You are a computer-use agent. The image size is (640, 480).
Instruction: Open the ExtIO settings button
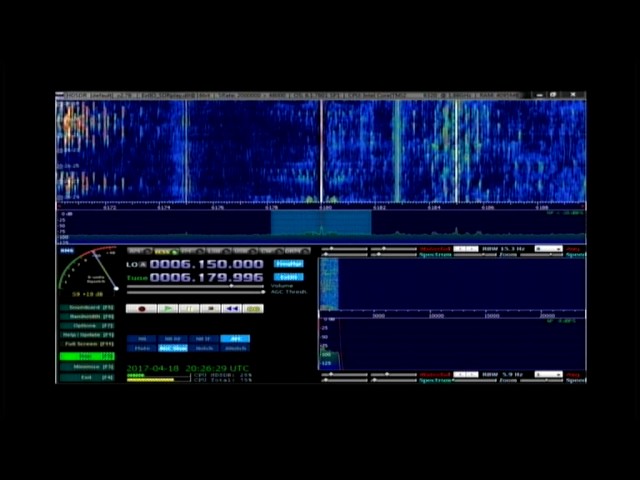click(x=289, y=277)
